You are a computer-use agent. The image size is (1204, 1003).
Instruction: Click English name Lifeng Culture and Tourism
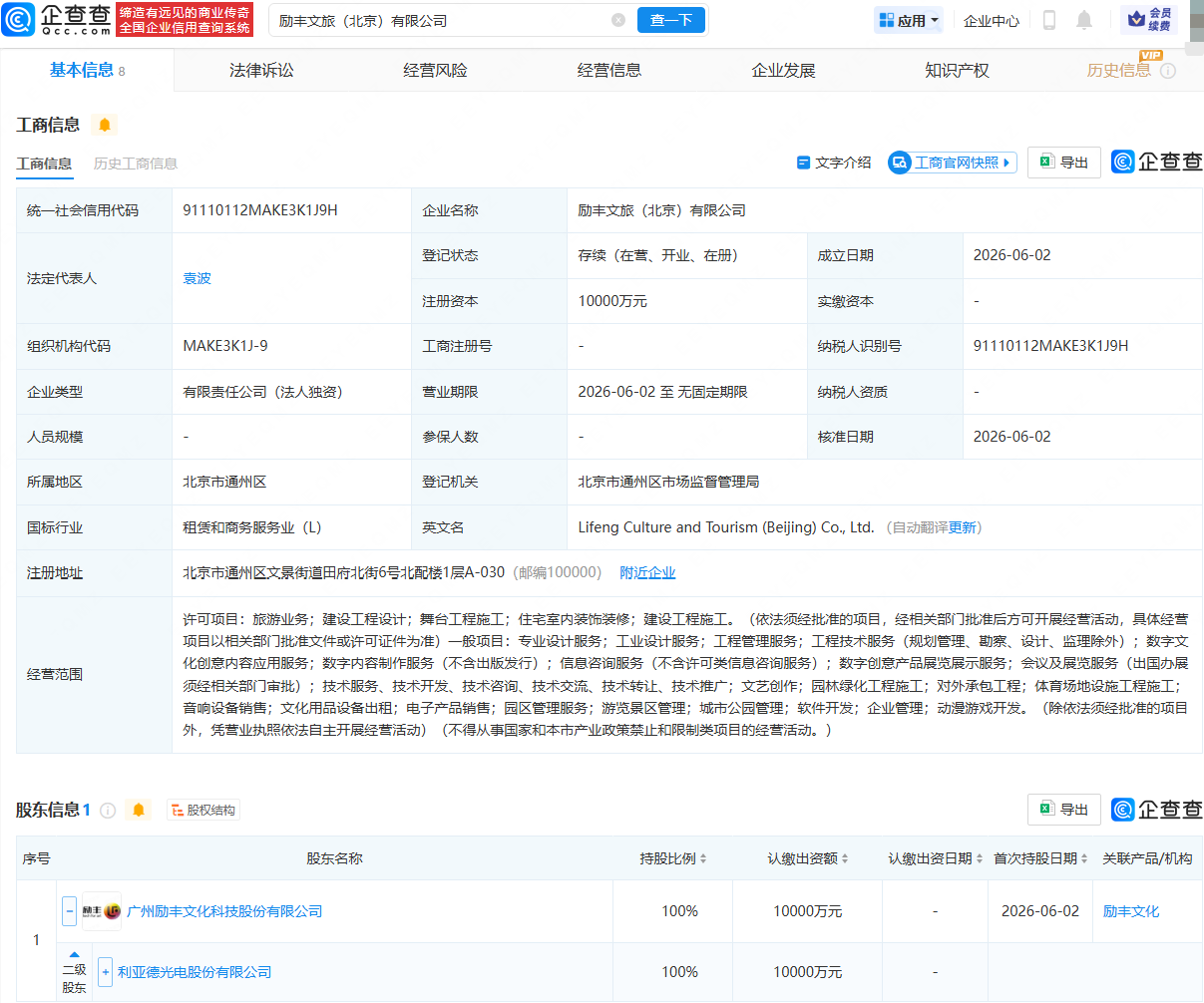(x=726, y=527)
